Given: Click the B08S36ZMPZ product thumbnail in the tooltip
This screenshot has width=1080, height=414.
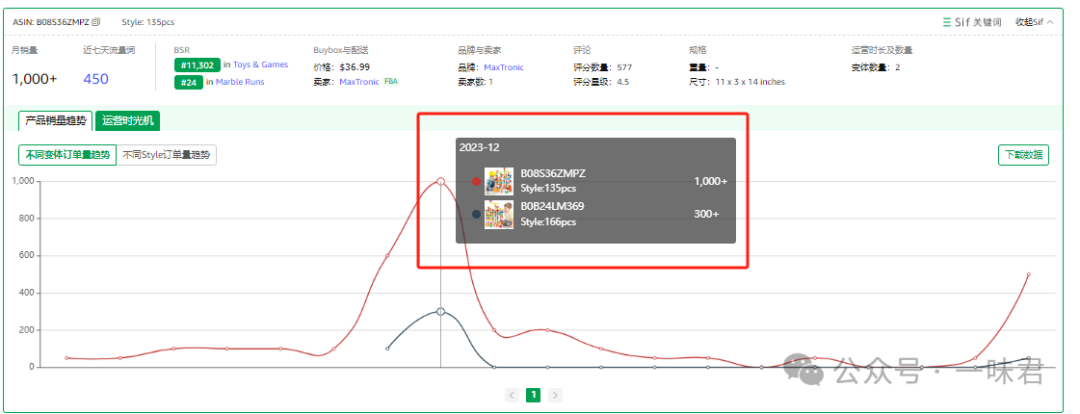Looking at the screenshot, I should tap(499, 181).
